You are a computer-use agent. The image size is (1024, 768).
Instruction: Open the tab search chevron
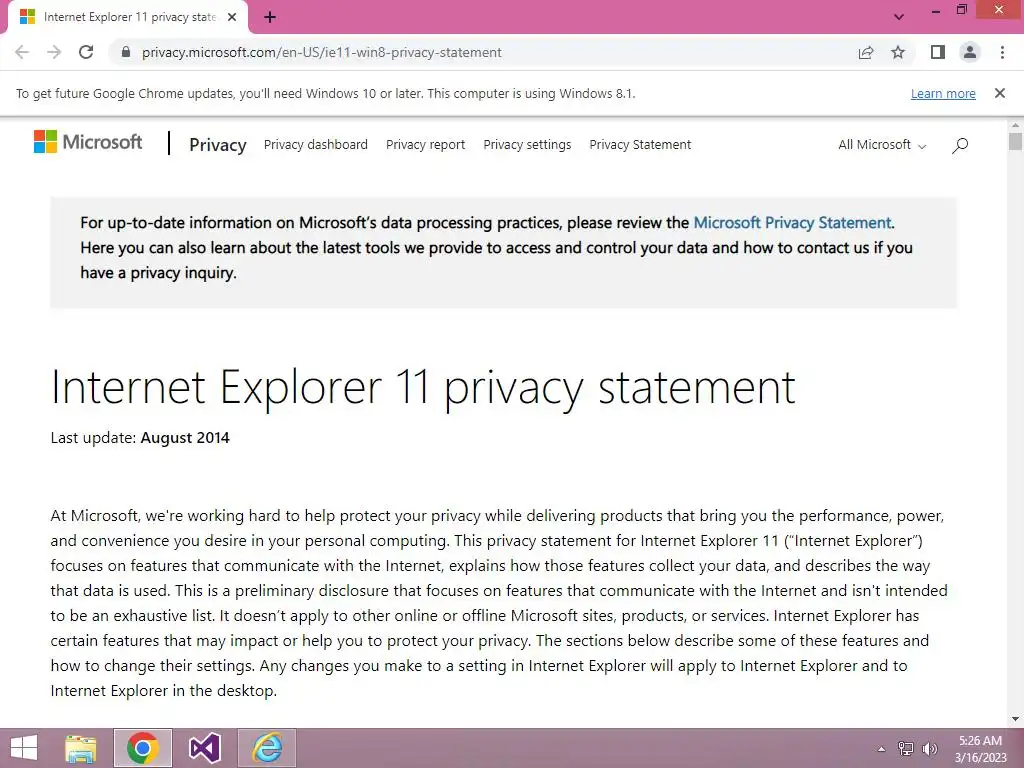pos(899,17)
